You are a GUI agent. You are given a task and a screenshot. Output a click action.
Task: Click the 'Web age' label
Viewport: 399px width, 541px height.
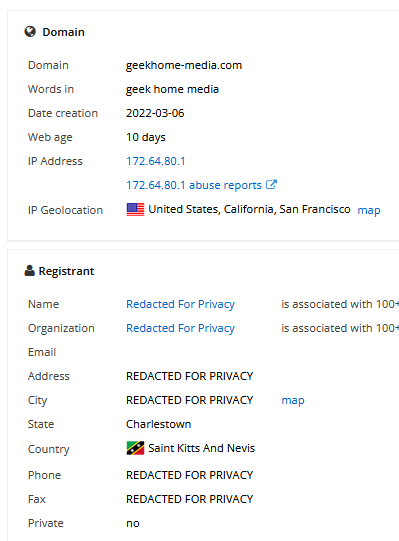[50, 137]
